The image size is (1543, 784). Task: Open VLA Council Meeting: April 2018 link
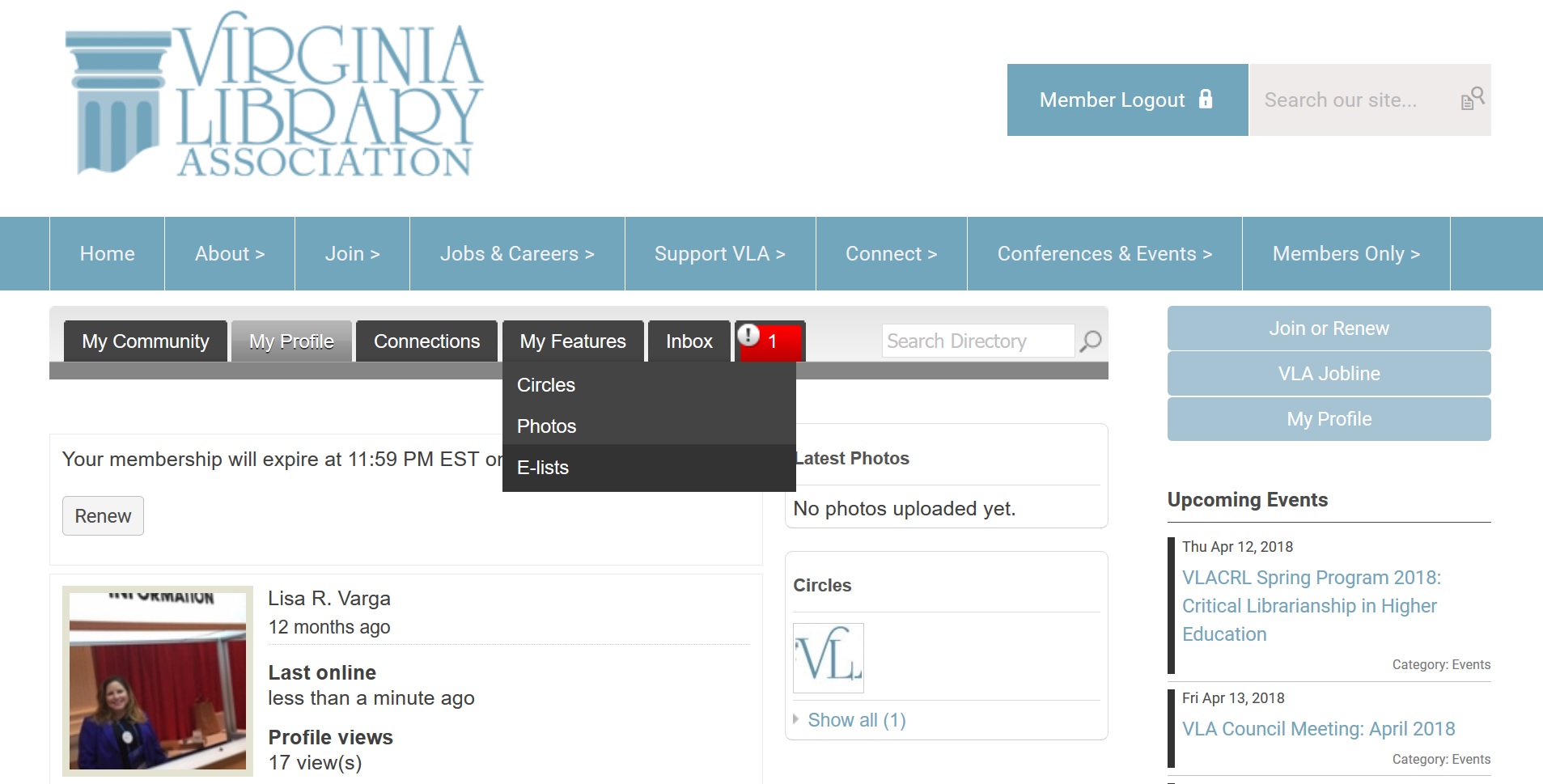pos(1318,728)
